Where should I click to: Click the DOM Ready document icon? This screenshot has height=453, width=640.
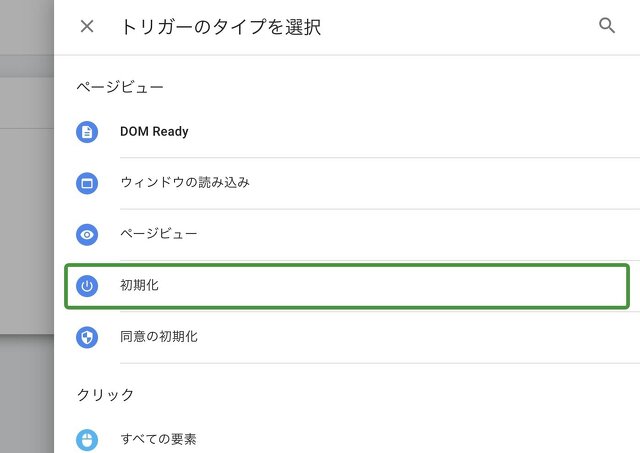point(87,132)
